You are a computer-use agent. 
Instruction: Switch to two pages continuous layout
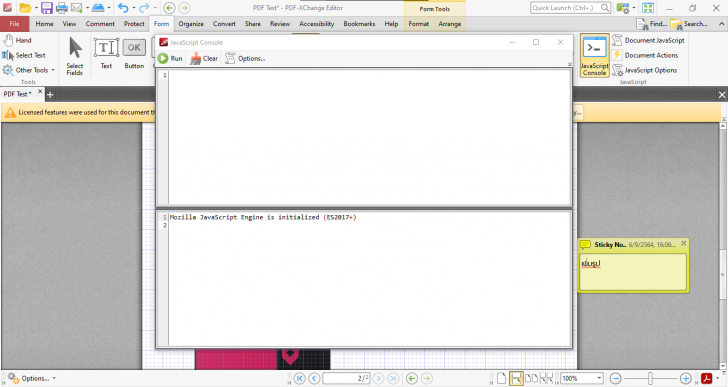[546, 379]
